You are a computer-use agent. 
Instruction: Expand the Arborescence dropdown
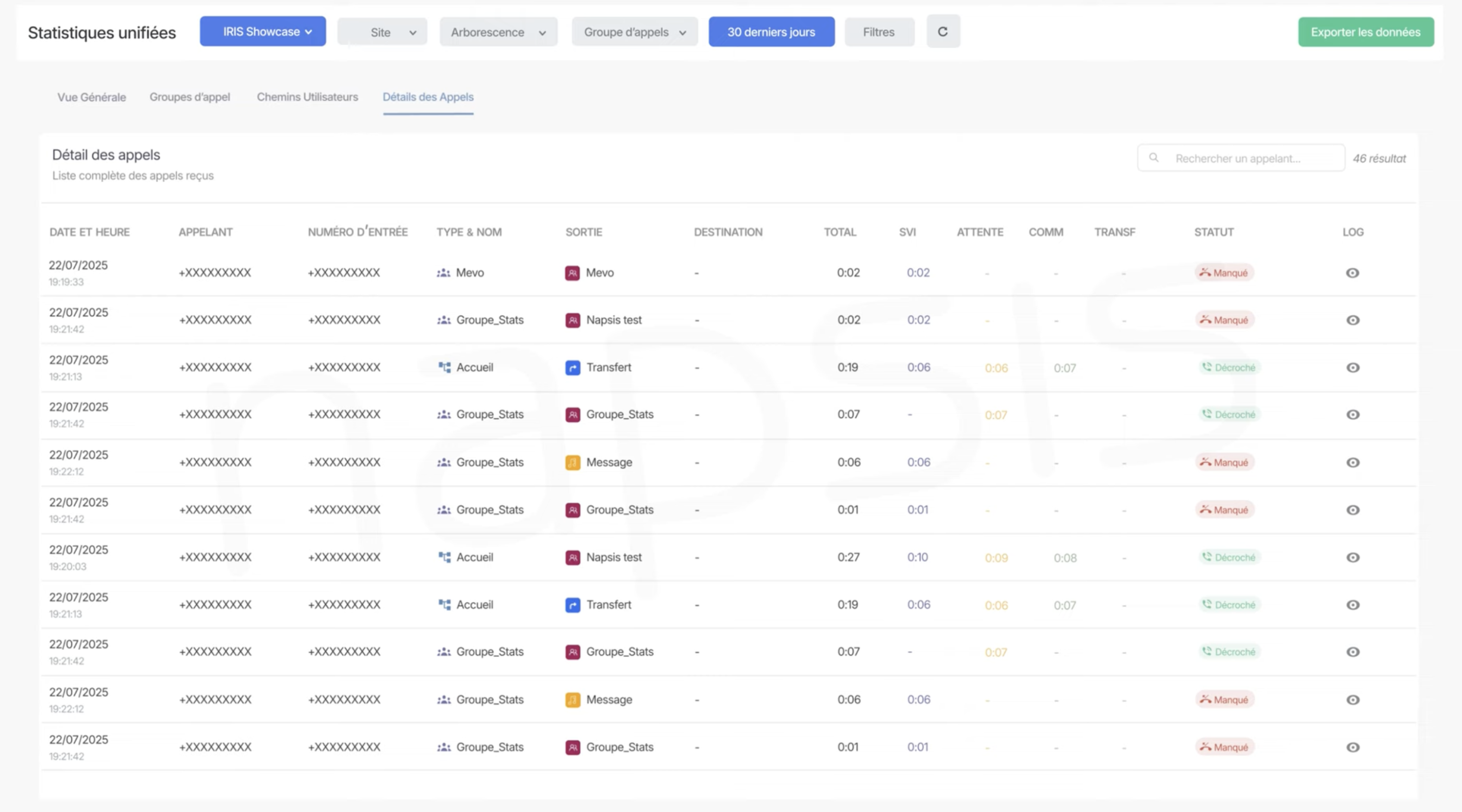(x=498, y=33)
